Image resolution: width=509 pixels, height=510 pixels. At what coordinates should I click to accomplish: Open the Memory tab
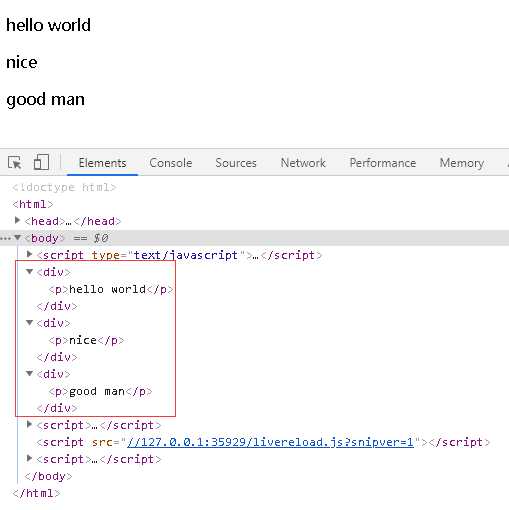pyautogui.click(x=462, y=163)
